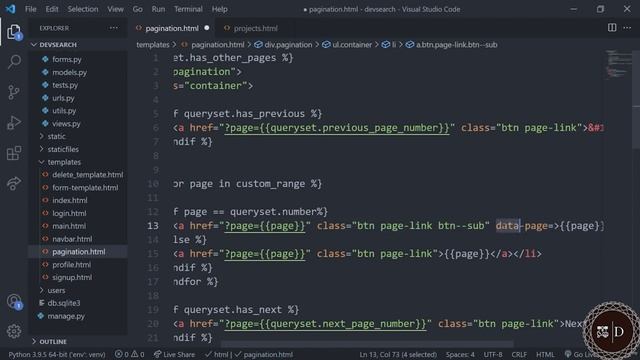Open the Selection menu

(83, 9)
